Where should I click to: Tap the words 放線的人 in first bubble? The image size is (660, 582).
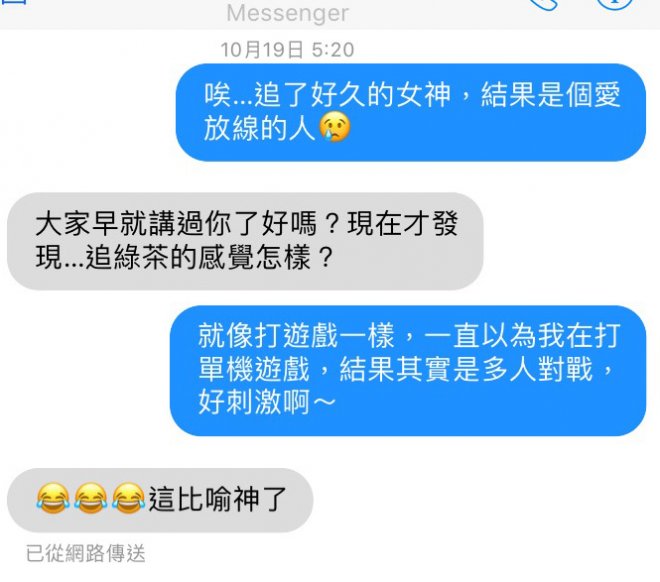(x=260, y=128)
